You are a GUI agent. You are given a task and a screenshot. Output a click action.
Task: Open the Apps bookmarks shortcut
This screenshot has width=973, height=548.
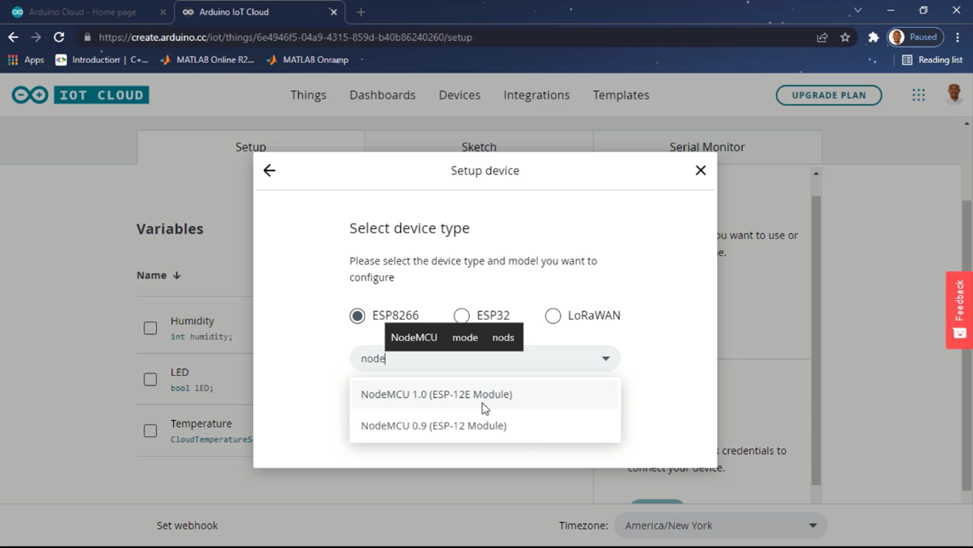(x=26, y=60)
